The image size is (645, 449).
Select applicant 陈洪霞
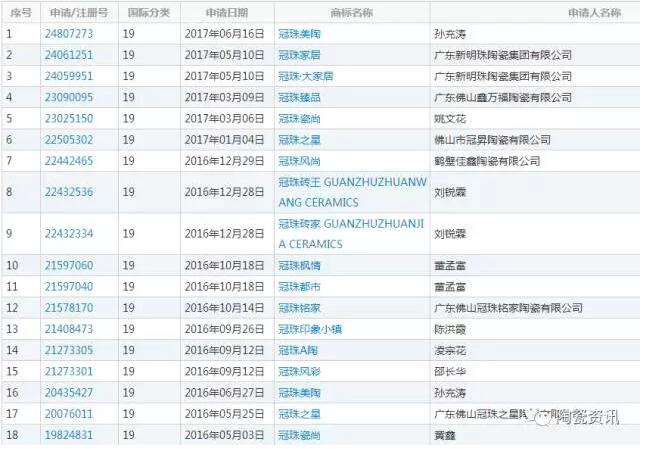tap(450, 330)
